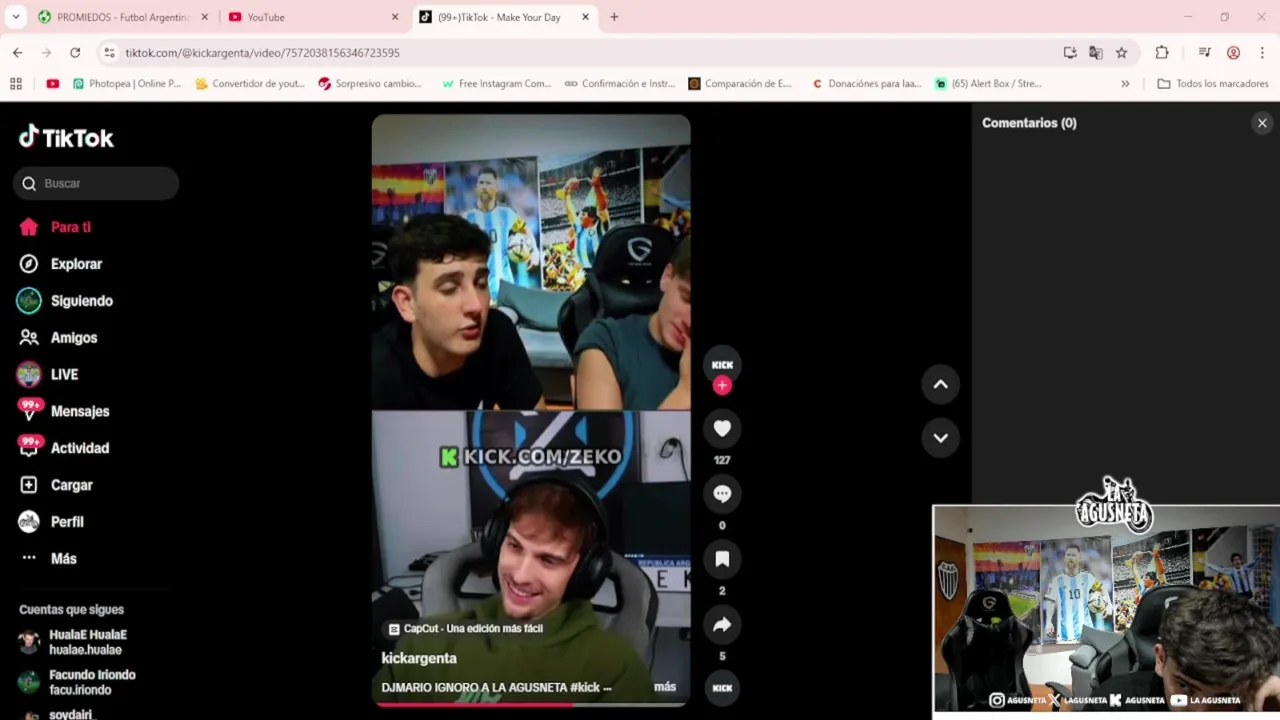
Task: Click the browser address bar URL
Action: 262,53
